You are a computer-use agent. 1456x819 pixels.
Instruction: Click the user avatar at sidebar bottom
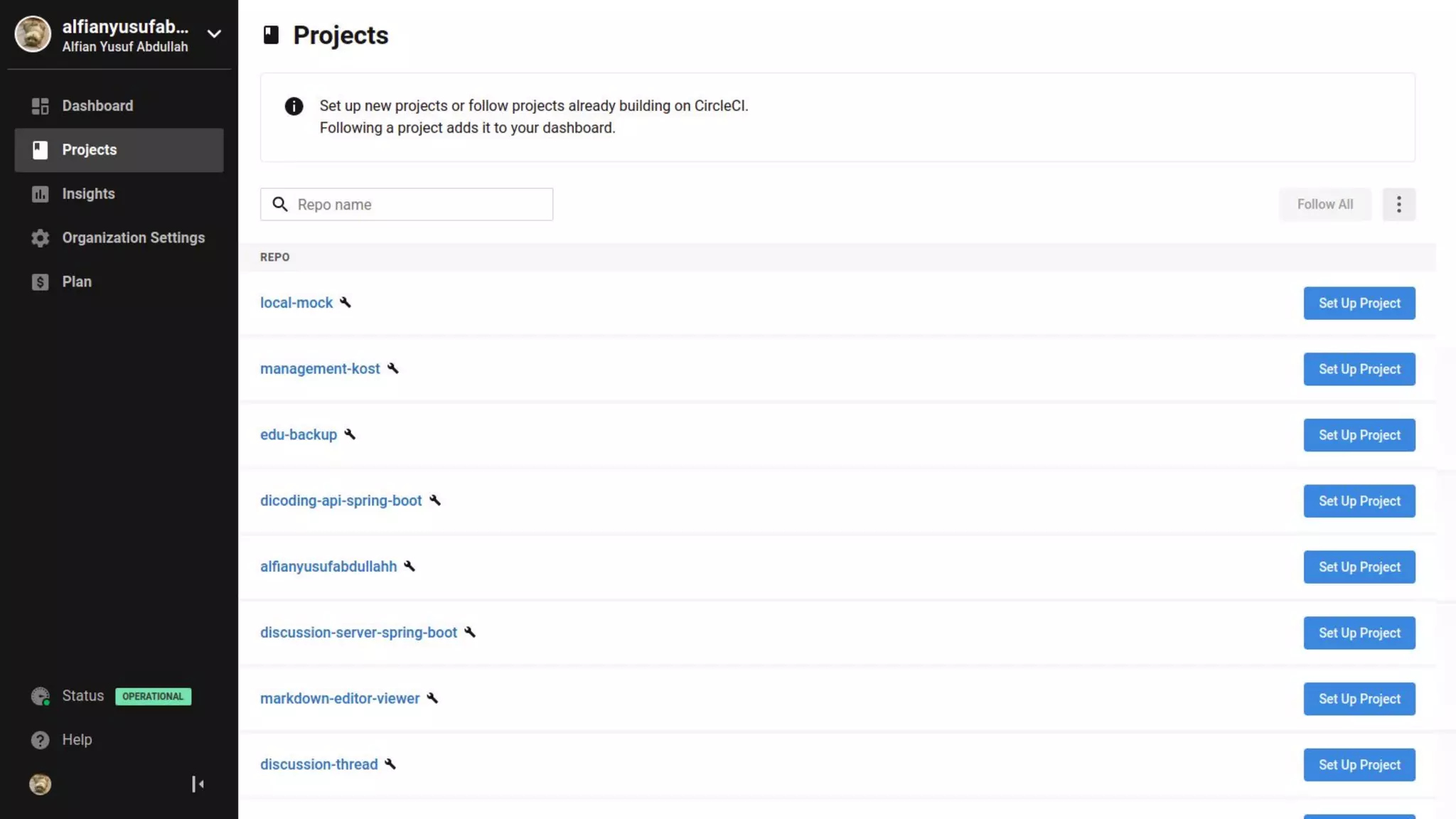click(40, 784)
